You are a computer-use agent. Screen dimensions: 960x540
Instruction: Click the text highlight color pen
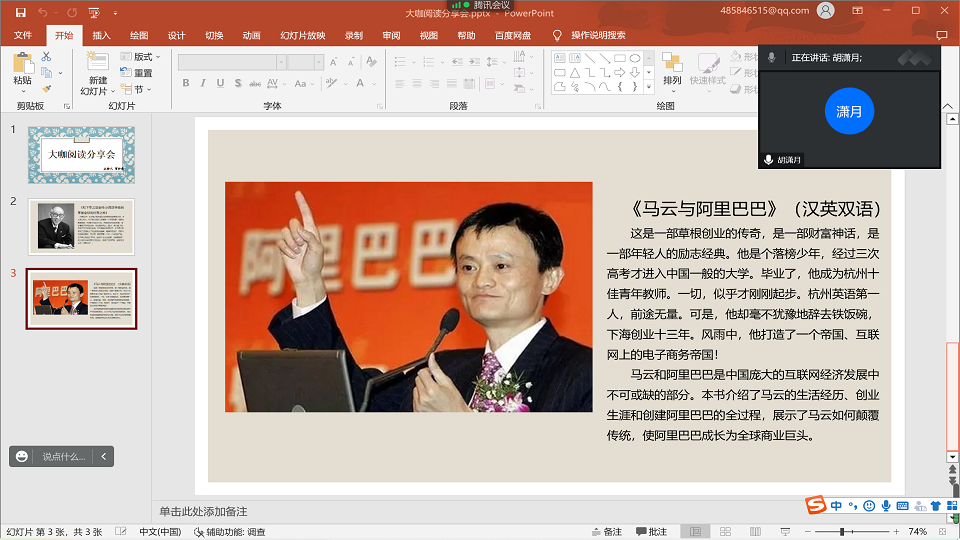pos(331,83)
